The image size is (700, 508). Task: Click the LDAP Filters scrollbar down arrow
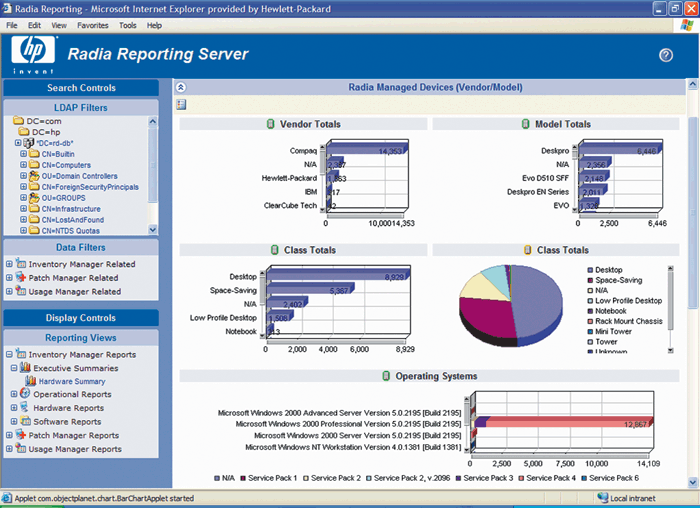153,229
